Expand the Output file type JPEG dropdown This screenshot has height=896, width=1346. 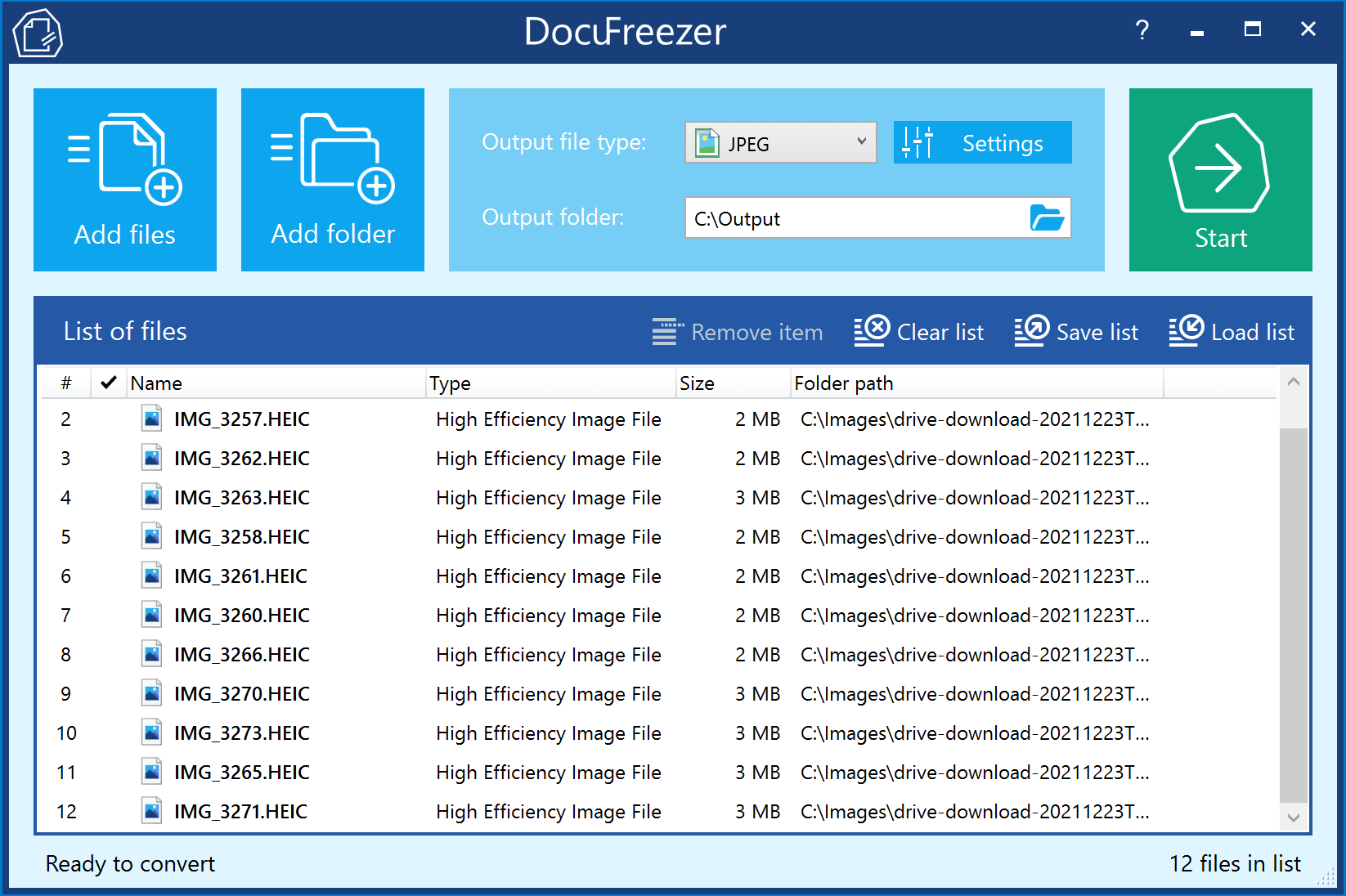(x=780, y=143)
